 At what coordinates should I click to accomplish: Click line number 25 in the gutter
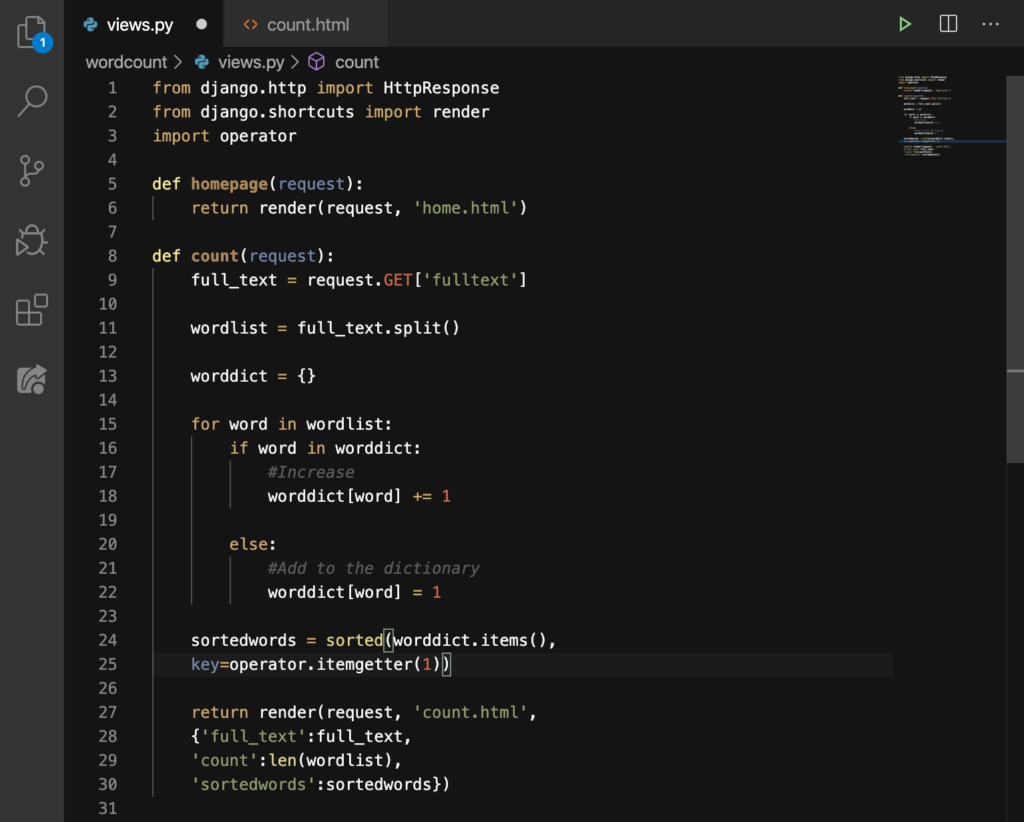click(x=108, y=664)
